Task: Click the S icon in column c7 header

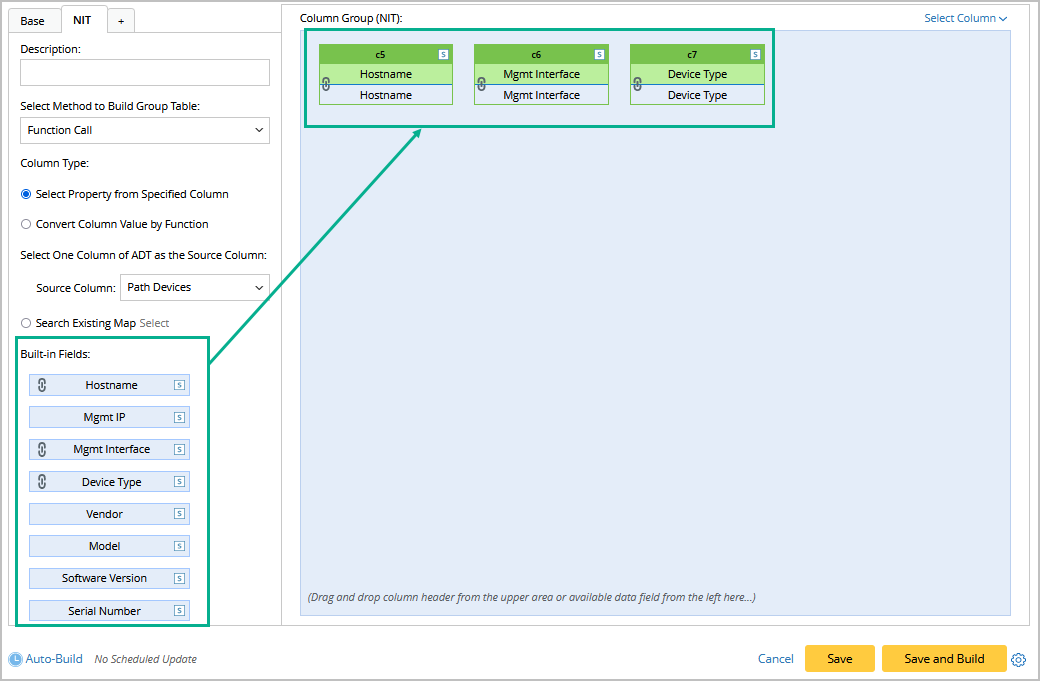Action: pos(755,54)
